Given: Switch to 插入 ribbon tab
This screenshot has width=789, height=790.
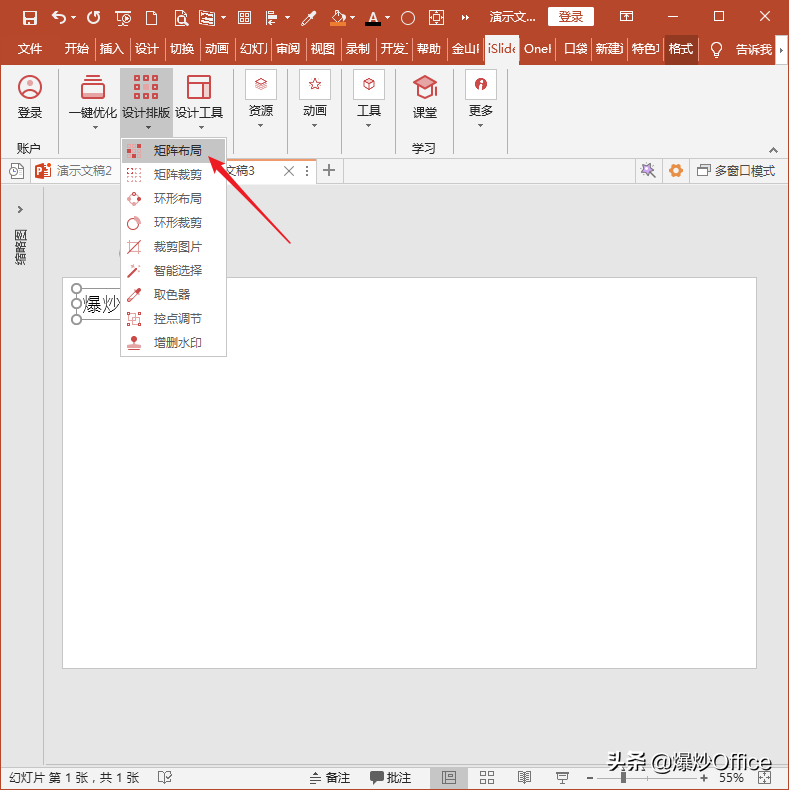Looking at the screenshot, I should tap(111, 49).
